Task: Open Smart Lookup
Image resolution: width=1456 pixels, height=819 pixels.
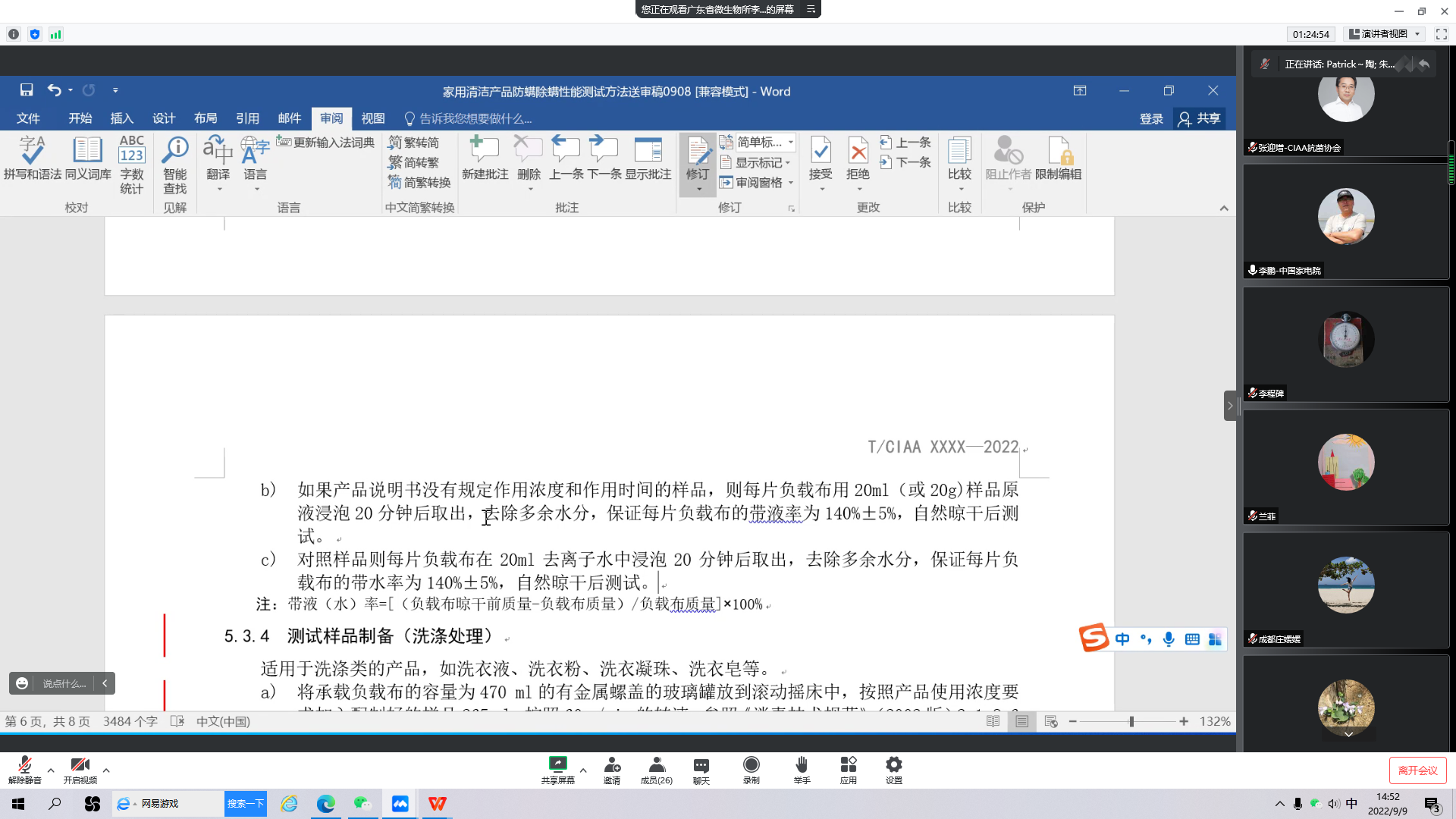Action: tap(175, 165)
